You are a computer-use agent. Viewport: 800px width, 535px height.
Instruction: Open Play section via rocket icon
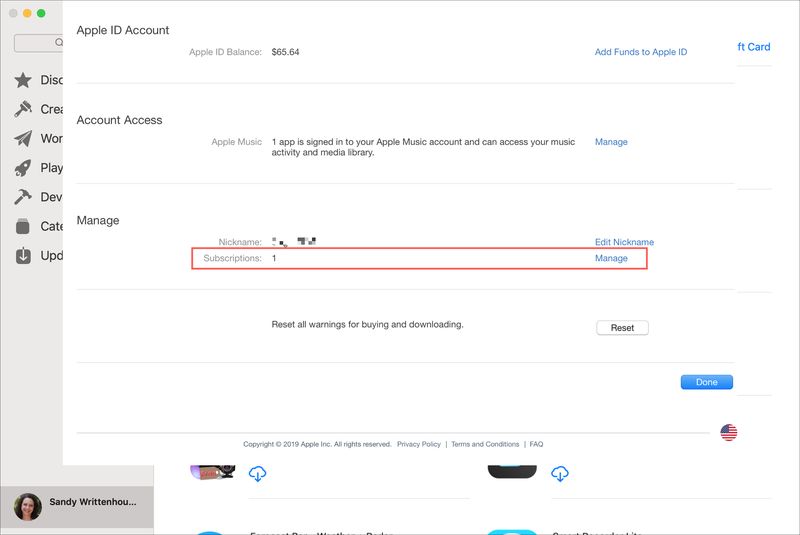pyautogui.click(x=23, y=168)
